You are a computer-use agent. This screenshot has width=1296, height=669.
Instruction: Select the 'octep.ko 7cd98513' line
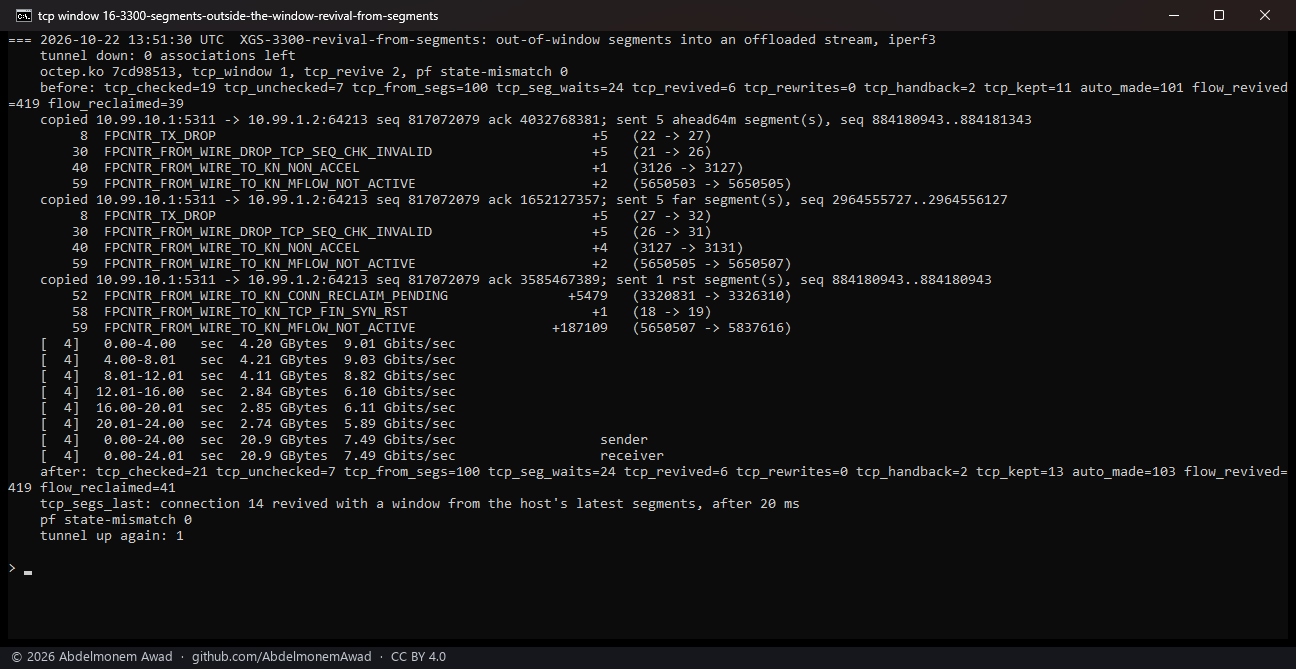(304, 72)
